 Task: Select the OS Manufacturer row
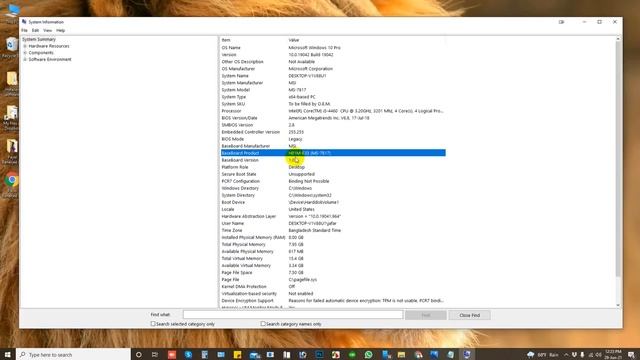333,69
